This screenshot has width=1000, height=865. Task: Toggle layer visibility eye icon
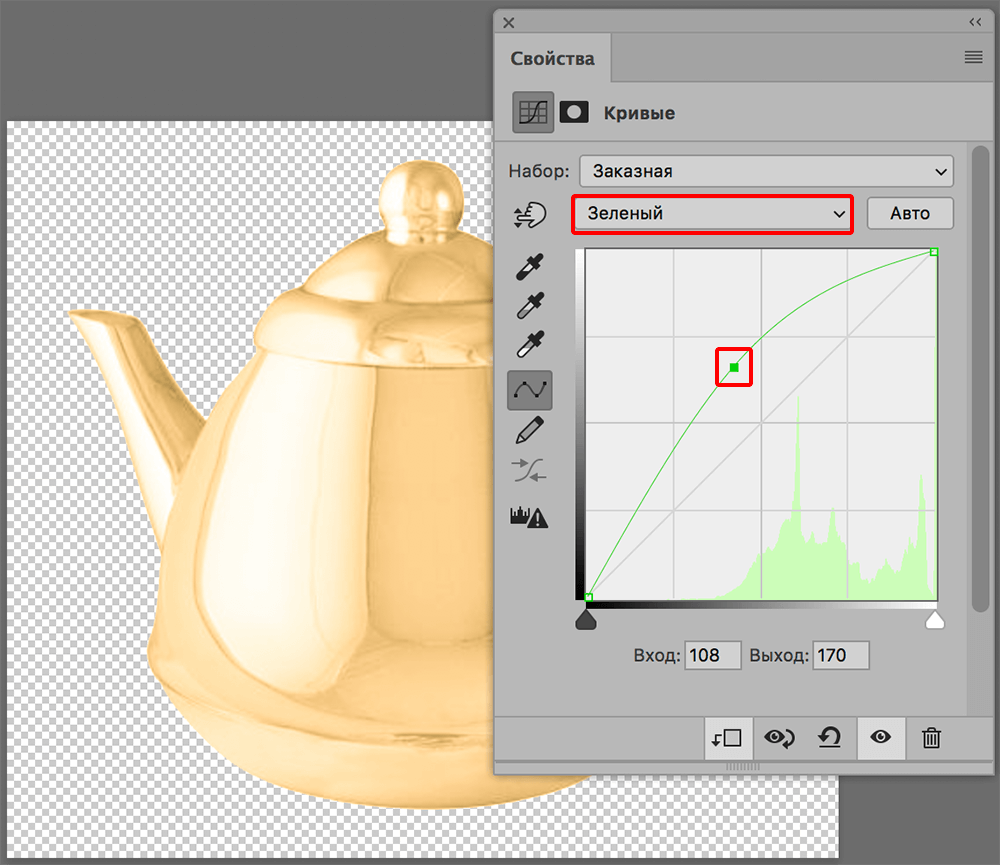click(880, 738)
